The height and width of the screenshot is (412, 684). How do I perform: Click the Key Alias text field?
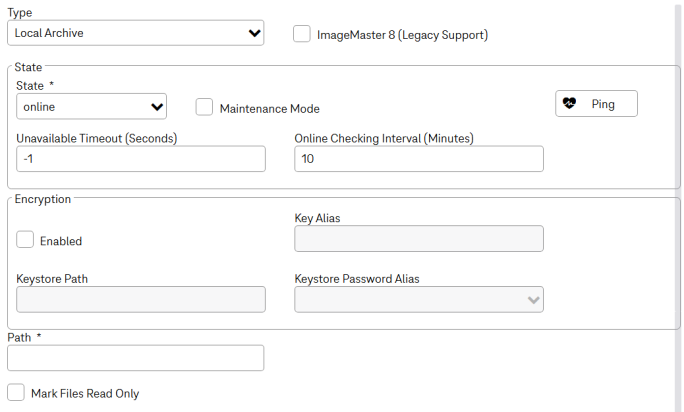[x=419, y=239]
